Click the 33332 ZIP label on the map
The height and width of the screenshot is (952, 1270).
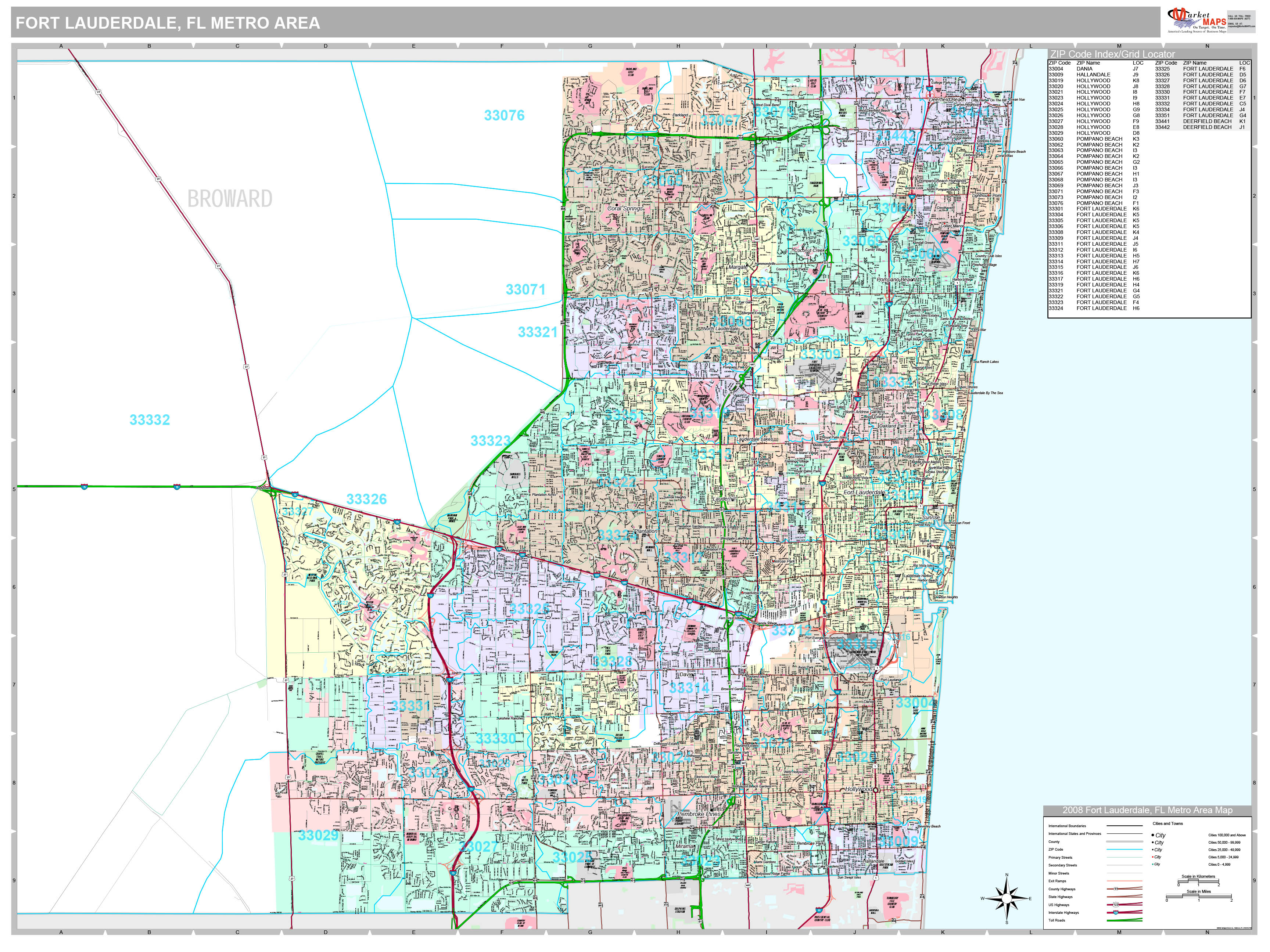tap(149, 419)
